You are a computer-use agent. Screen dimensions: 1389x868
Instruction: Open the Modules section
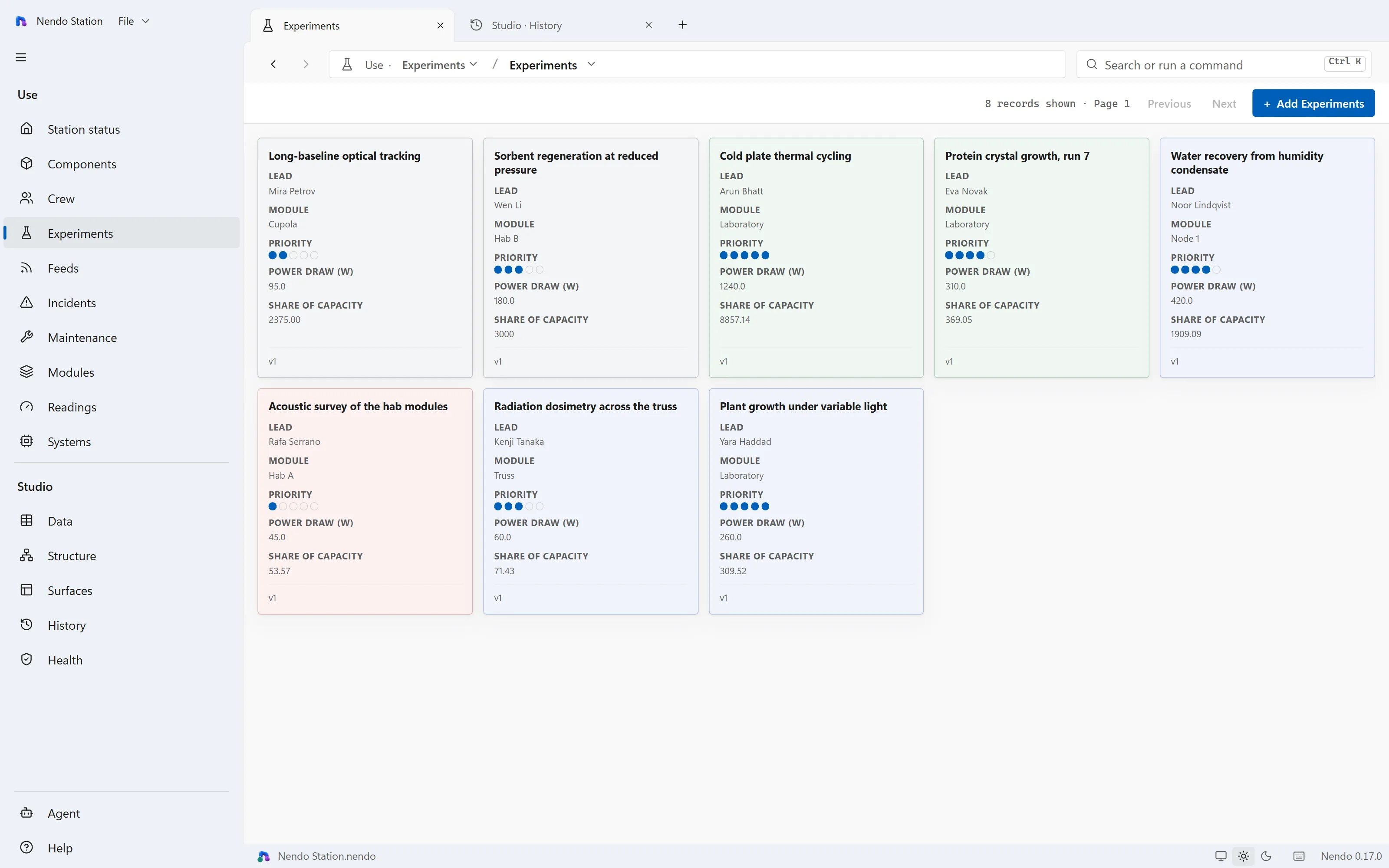121,372
